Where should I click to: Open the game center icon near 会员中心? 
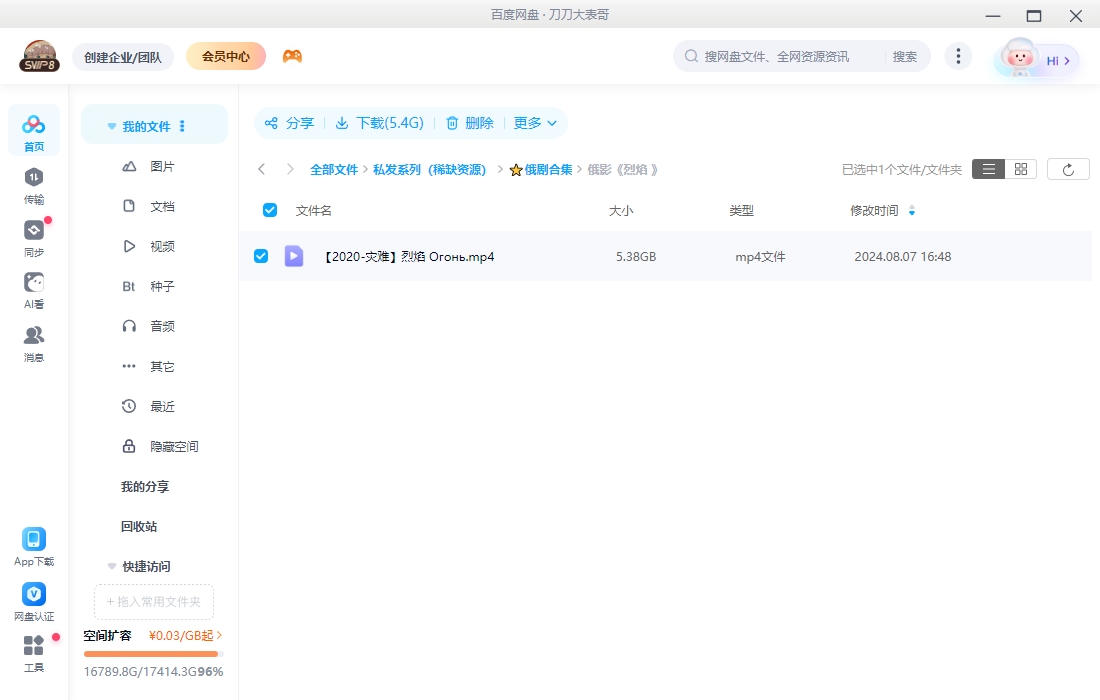point(292,56)
